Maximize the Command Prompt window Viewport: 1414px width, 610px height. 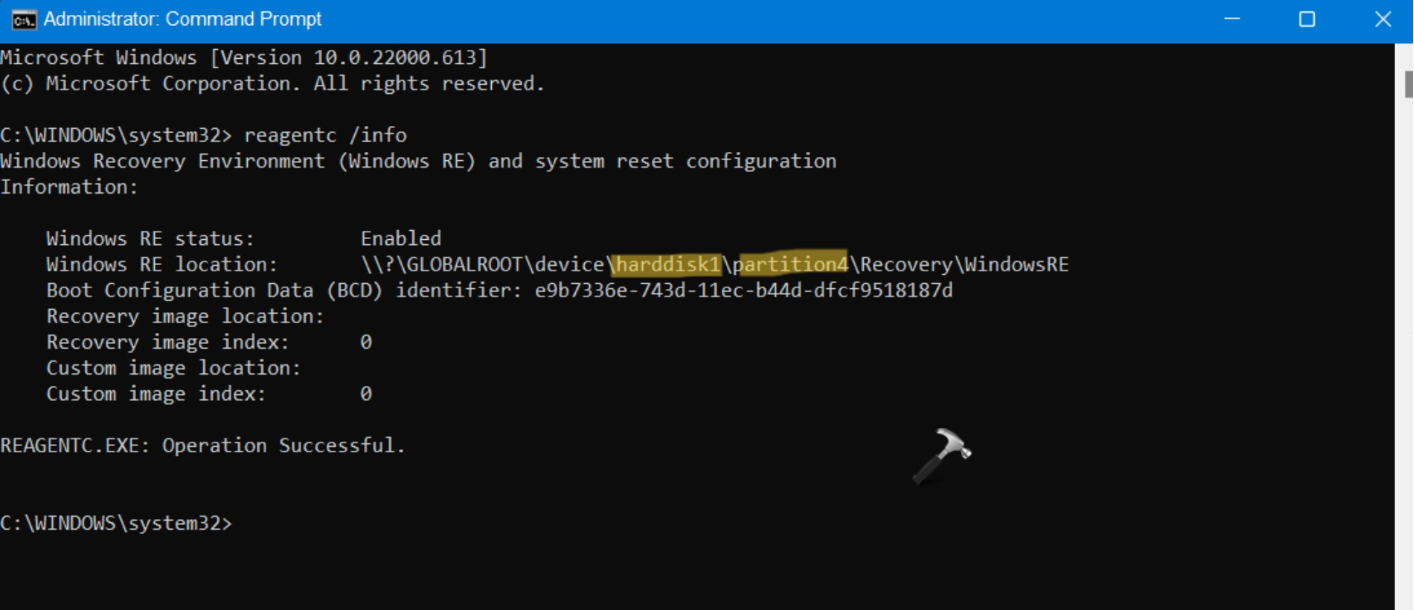(x=1306, y=19)
